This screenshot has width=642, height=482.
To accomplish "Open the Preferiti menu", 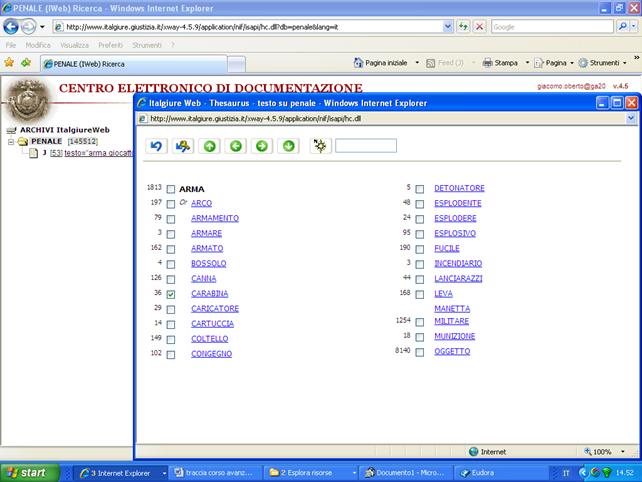I will coord(110,45).
